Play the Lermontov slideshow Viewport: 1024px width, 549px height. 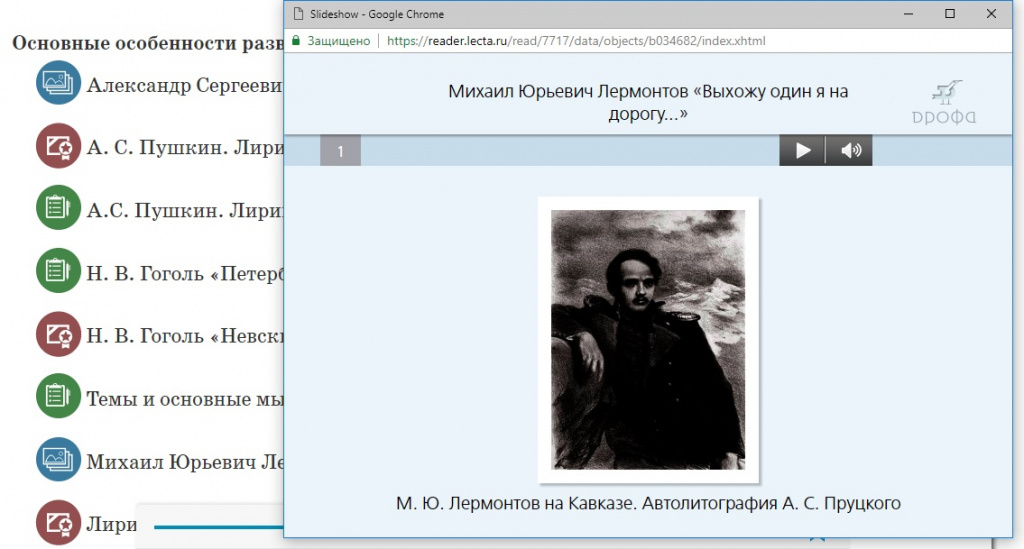(802, 151)
